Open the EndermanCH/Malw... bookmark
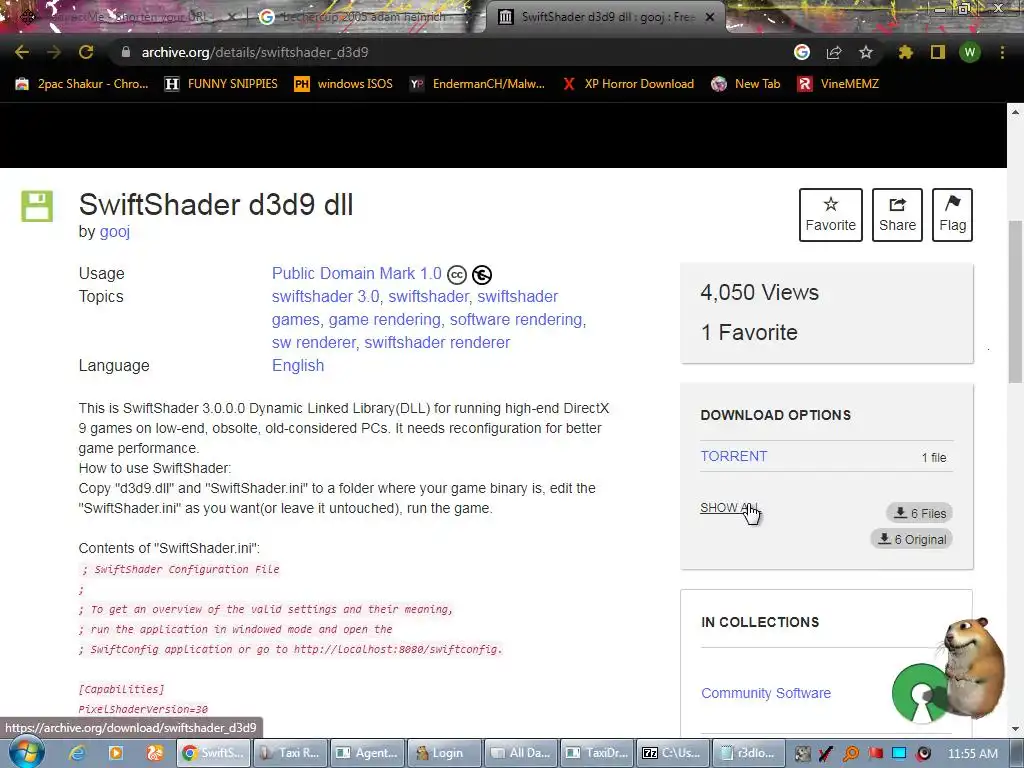Image resolution: width=1024 pixels, height=768 pixels. [477, 84]
